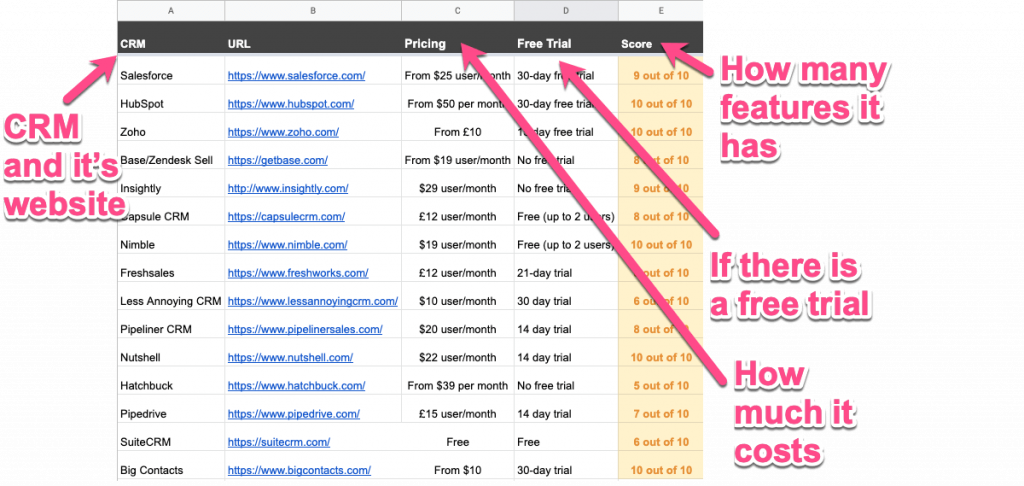1024x486 pixels.
Task: Open the pipelinersales.com link
Action: [x=305, y=329]
